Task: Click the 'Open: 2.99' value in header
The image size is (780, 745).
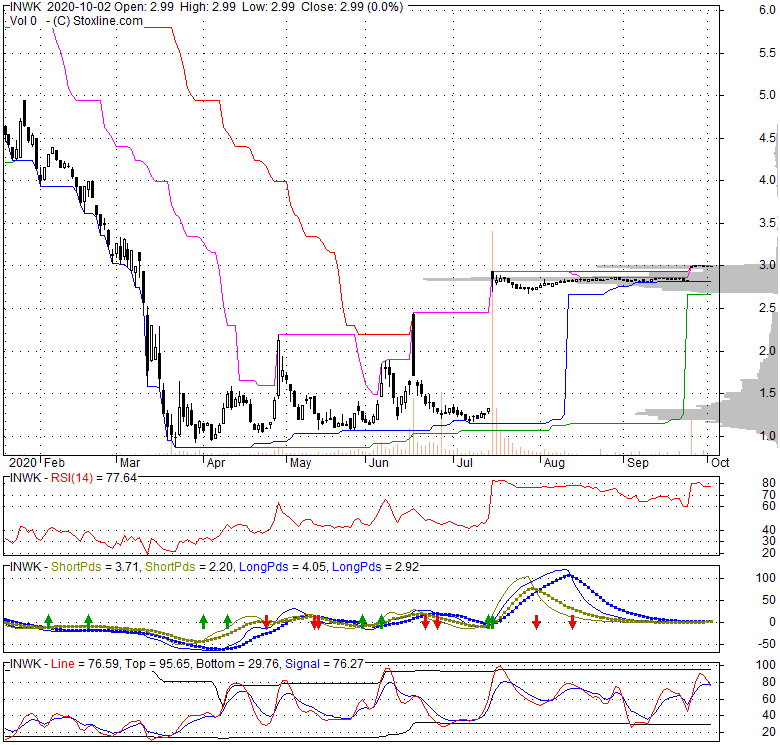Action: click(x=145, y=7)
